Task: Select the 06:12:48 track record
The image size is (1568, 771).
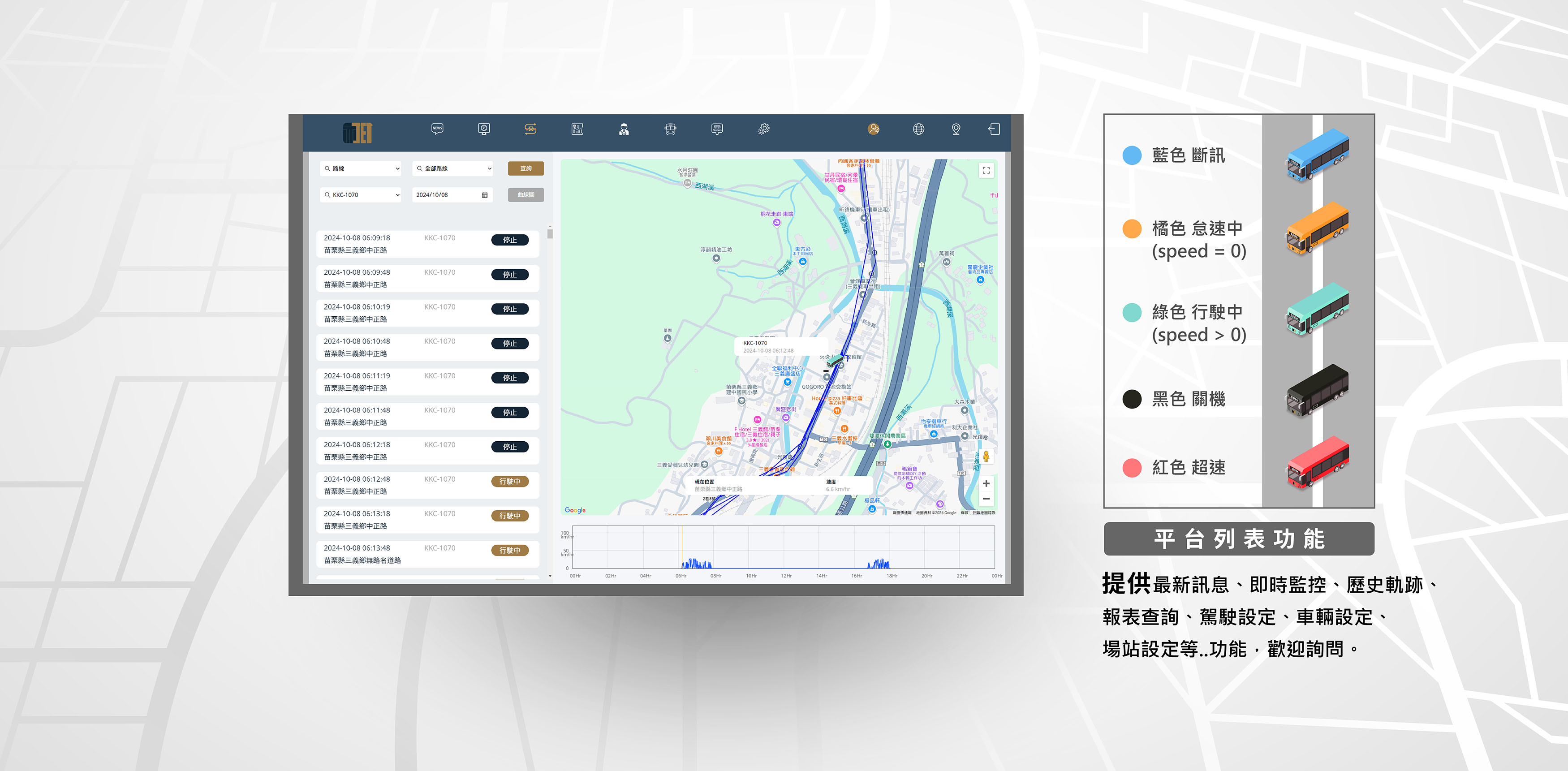Action: coord(428,485)
